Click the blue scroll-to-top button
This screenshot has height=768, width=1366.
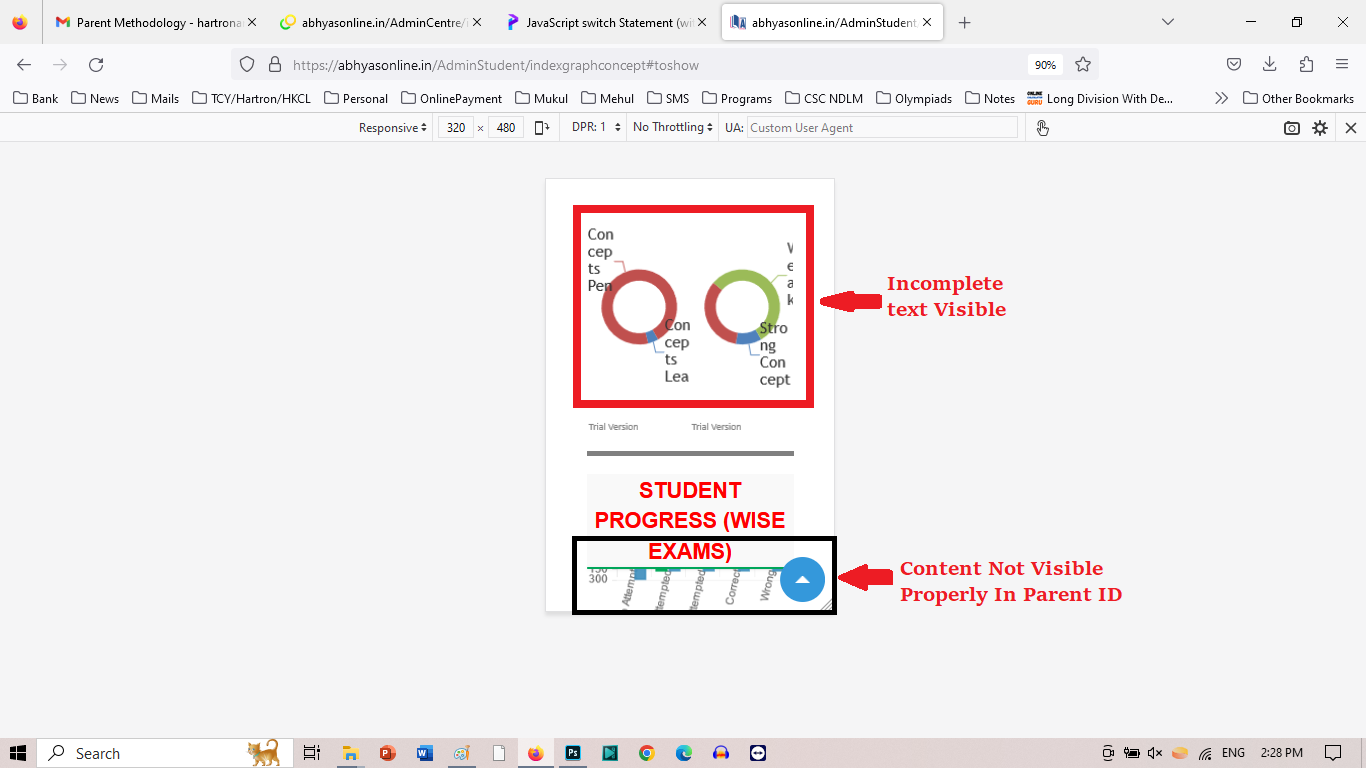click(x=802, y=579)
